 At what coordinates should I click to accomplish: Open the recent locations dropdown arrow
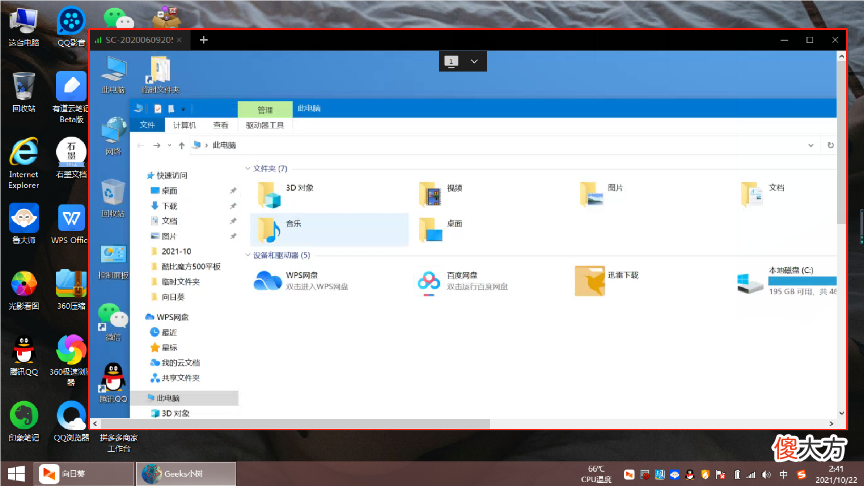click(x=169, y=145)
